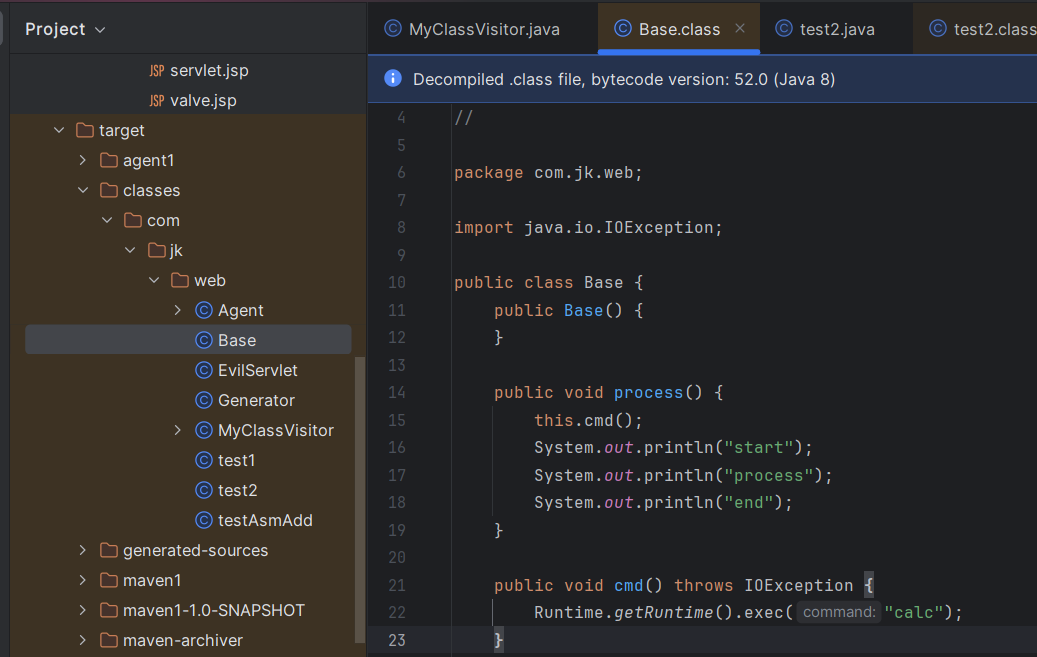1037x657 pixels.
Task: Switch to the test2.java tab
Action: 837,29
